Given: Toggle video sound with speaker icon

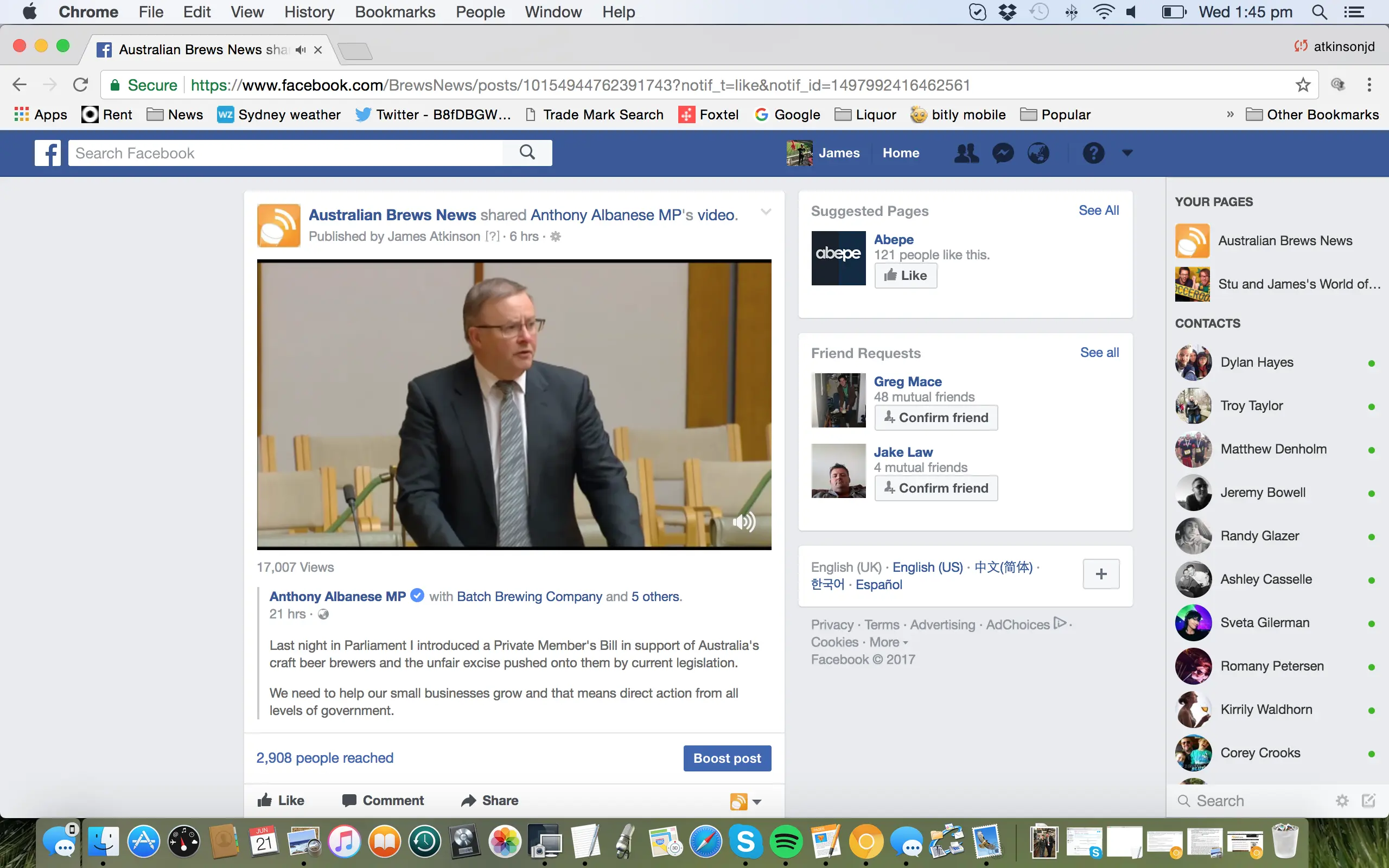Looking at the screenshot, I should pos(744,522).
